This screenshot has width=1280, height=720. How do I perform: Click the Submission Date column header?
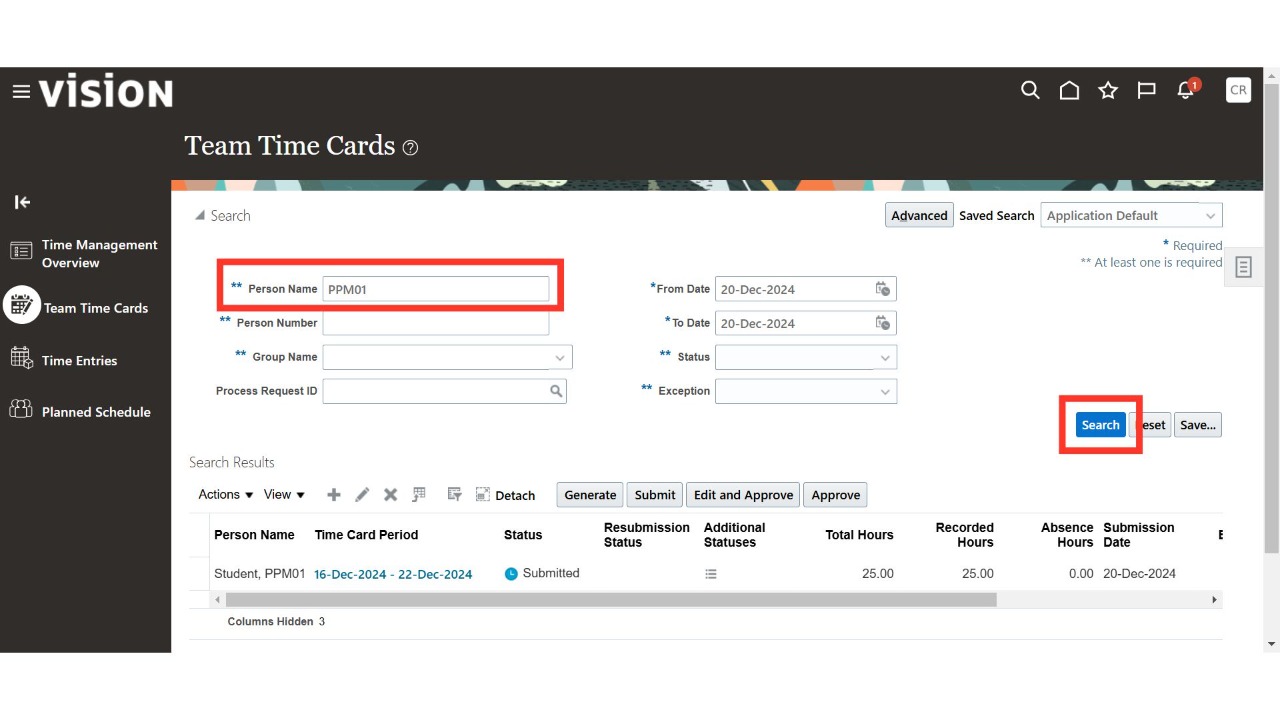(1139, 535)
